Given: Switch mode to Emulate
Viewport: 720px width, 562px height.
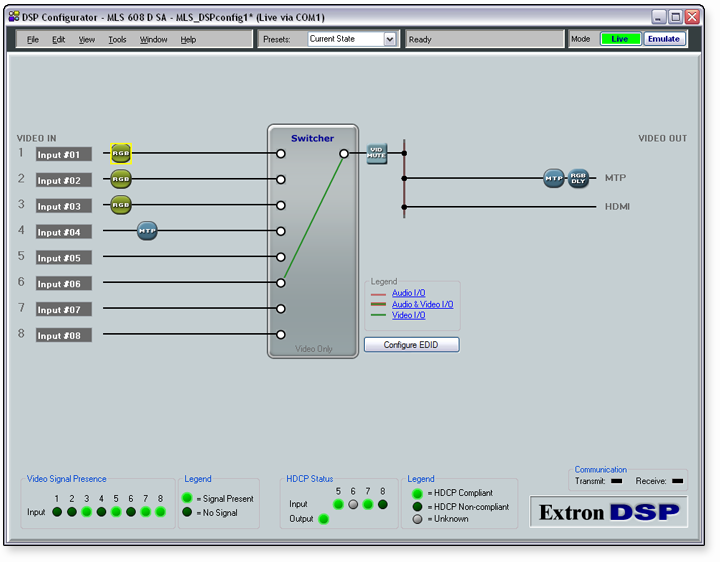Looking at the screenshot, I should pyautogui.click(x=663, y=39).
